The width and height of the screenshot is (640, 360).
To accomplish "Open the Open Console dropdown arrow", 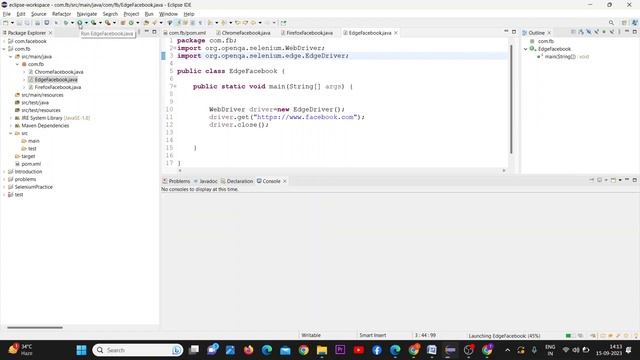I will pyautogui.click(x=620, y=180).
